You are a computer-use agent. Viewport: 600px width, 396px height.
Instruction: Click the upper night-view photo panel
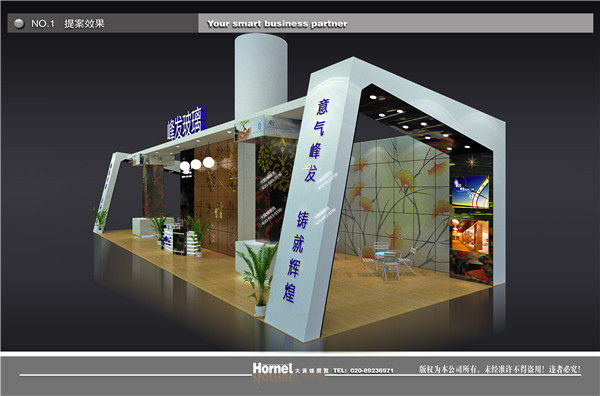pos(471,192)
